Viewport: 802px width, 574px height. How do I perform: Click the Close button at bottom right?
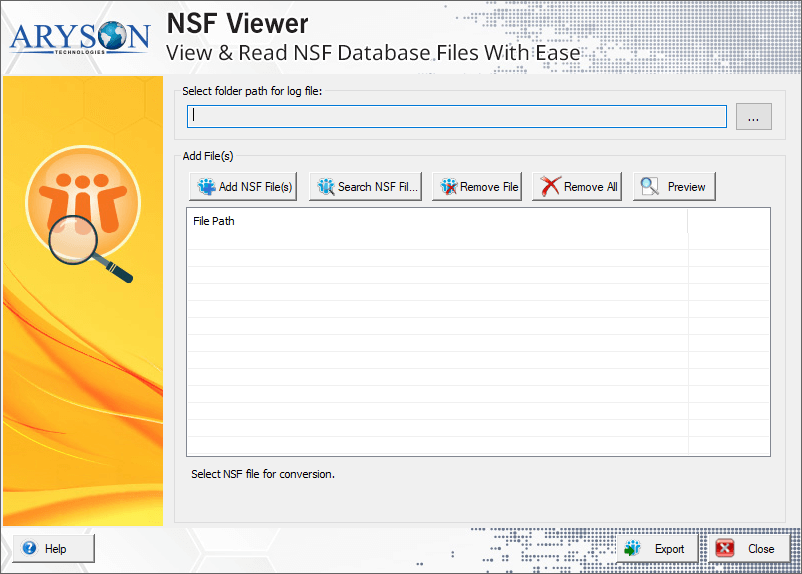(749, 549)
